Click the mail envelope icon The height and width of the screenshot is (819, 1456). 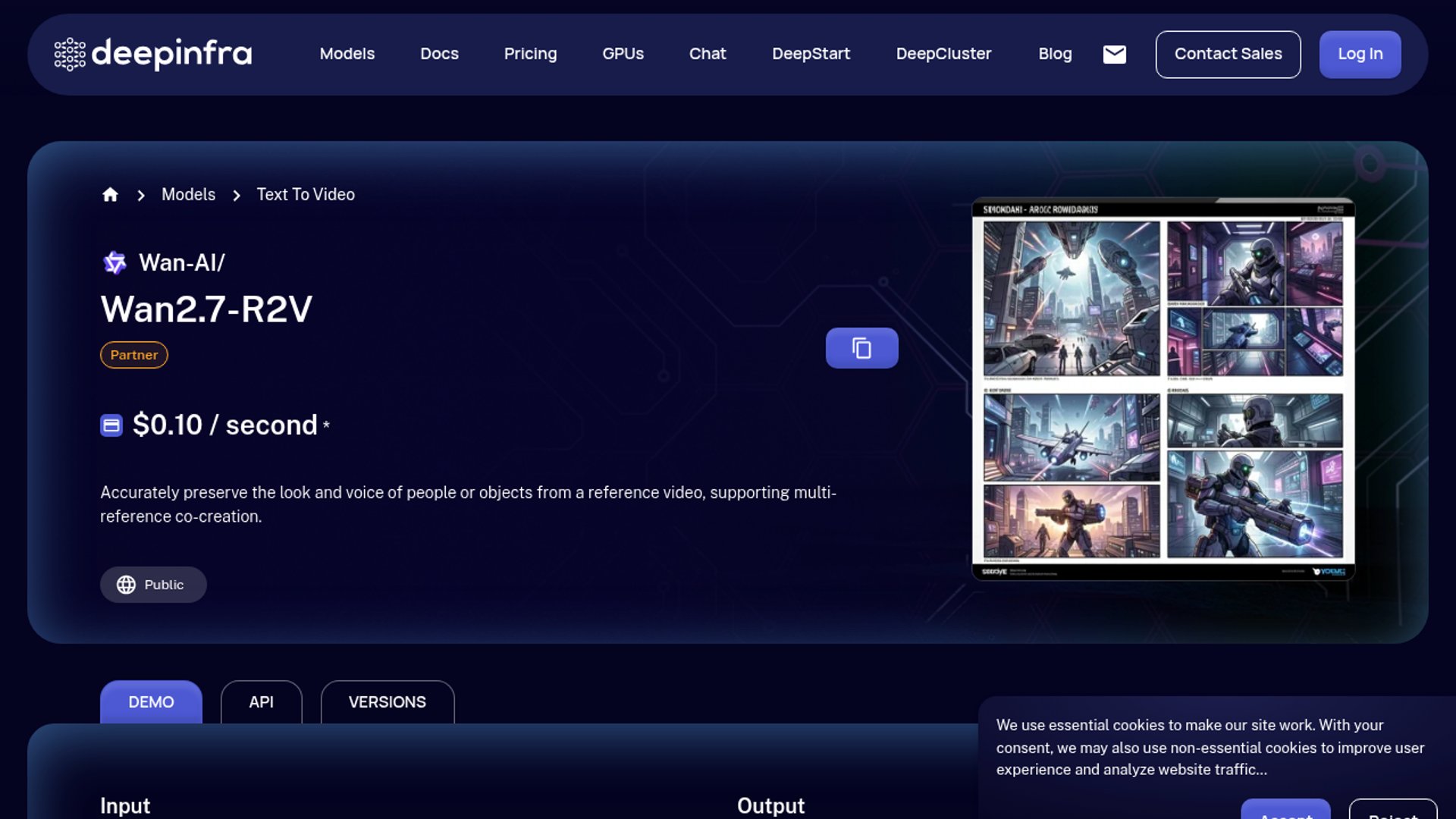point(1114,54)
